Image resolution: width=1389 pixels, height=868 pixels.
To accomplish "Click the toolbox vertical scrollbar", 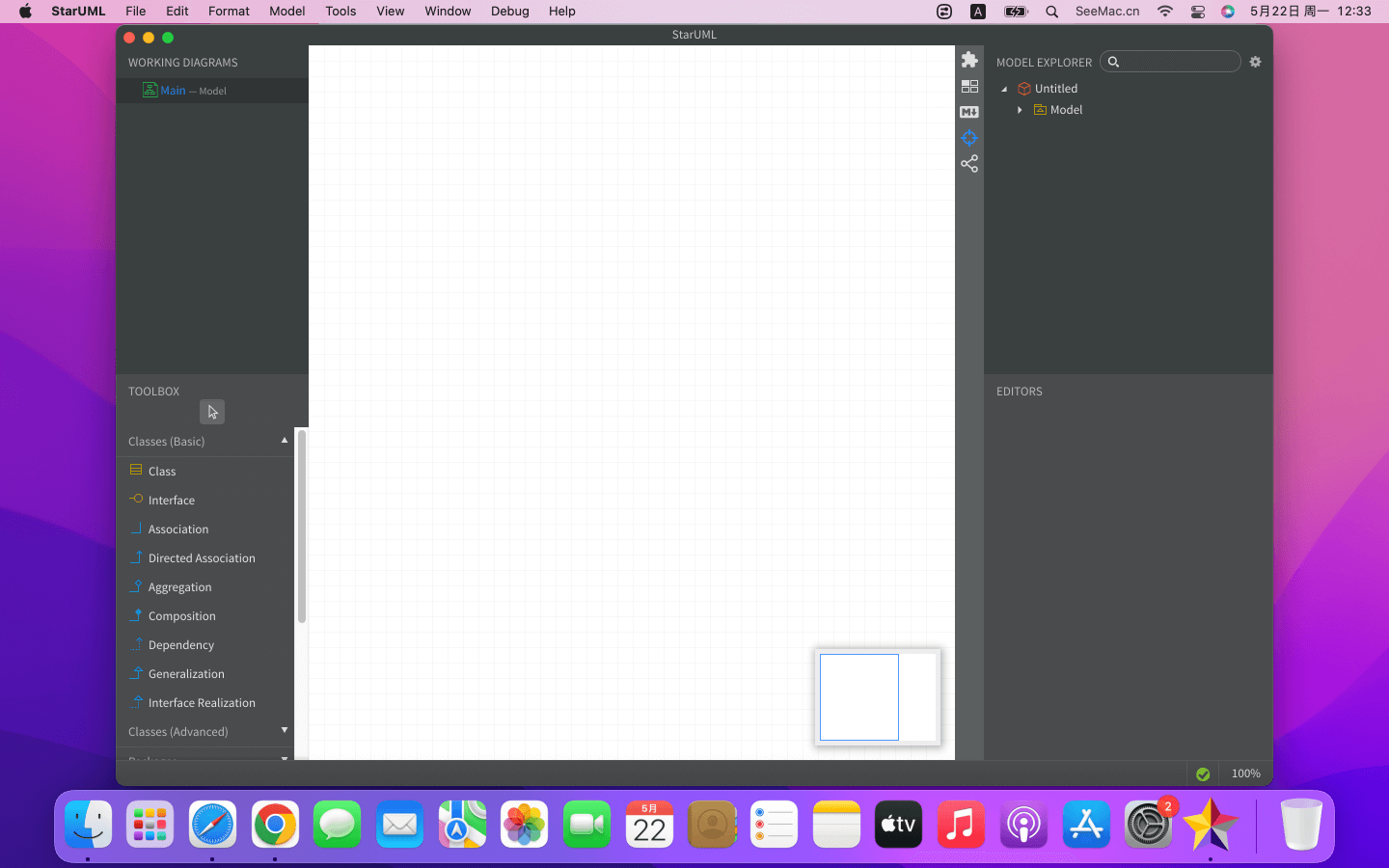I will 301,526.
